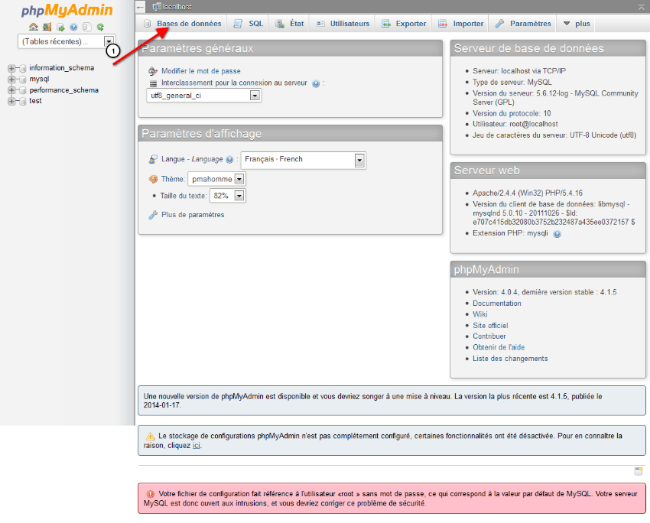The image size is (650, 523).
Task: Click the collapse icon at top right of header
Action: [641, 6]
